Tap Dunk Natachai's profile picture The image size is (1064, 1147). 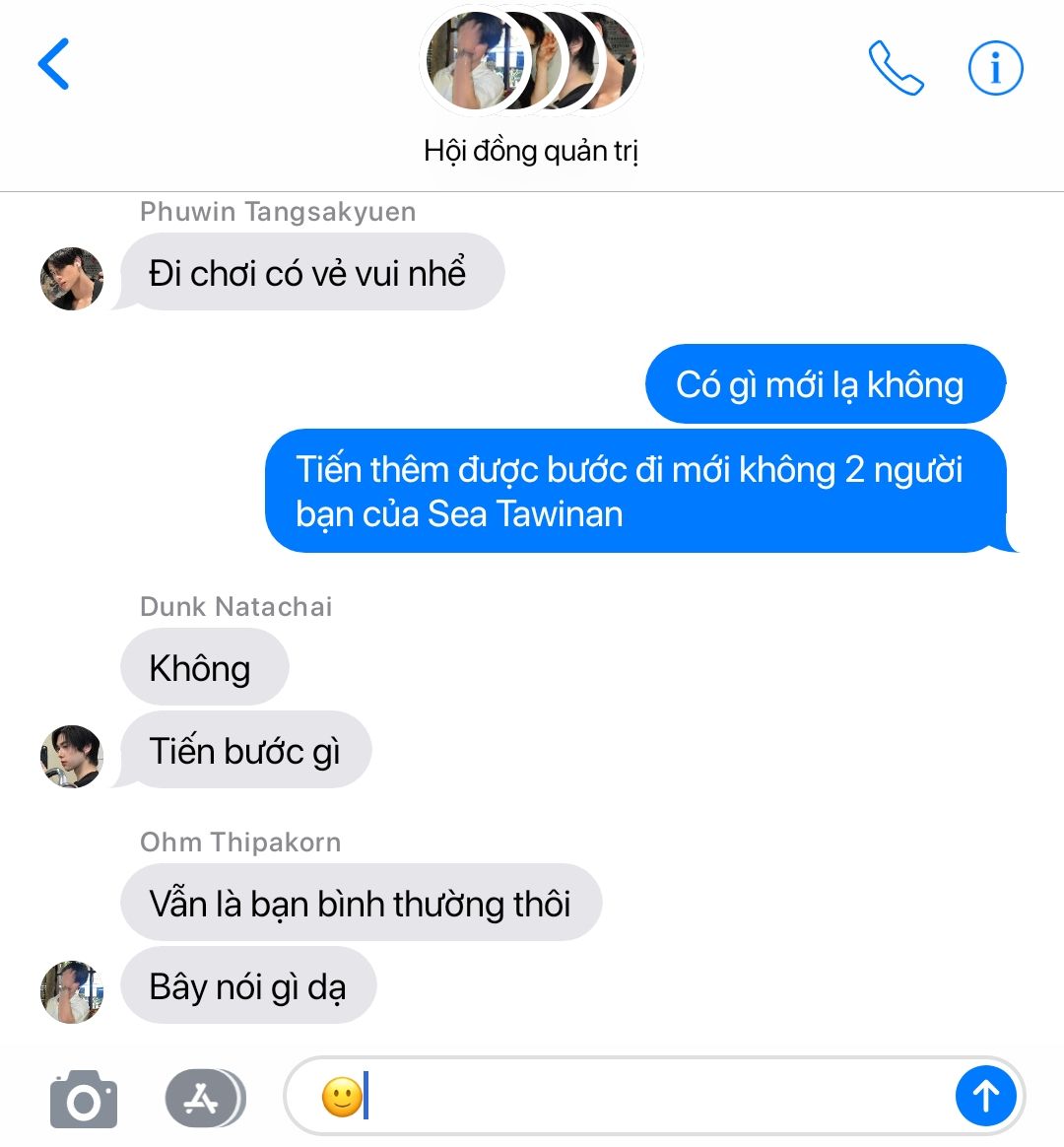pos(72,757)
